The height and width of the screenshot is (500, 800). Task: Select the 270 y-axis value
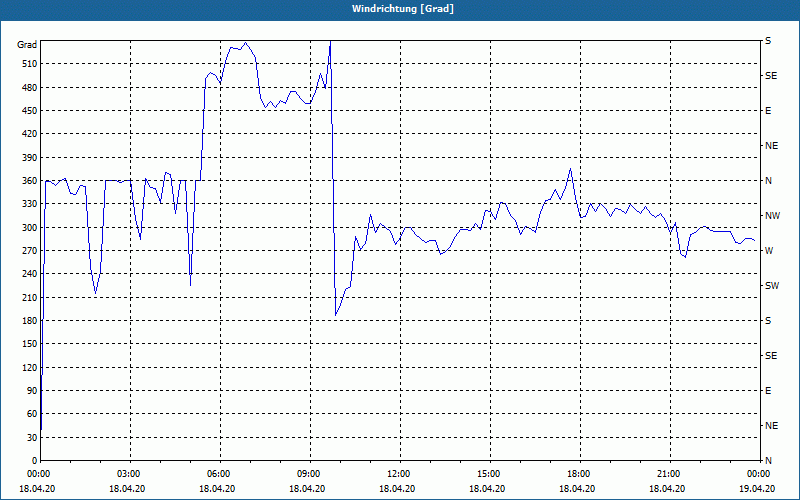tap(30, 251)
